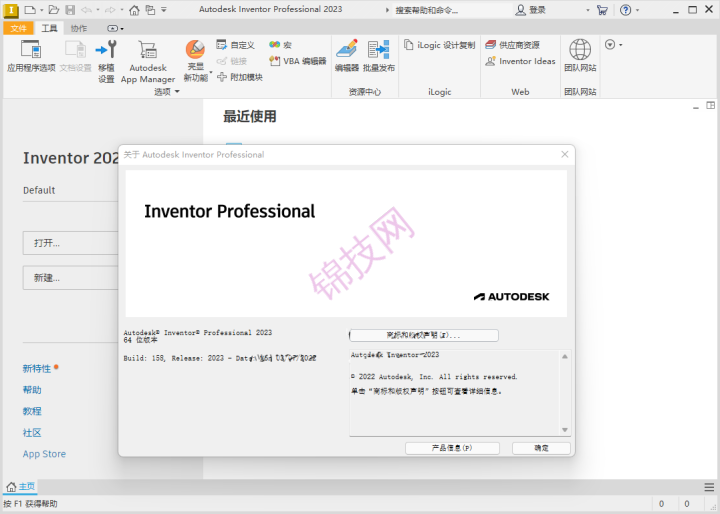Click the Undo arrow in quick access toolbar

(86, 10)
